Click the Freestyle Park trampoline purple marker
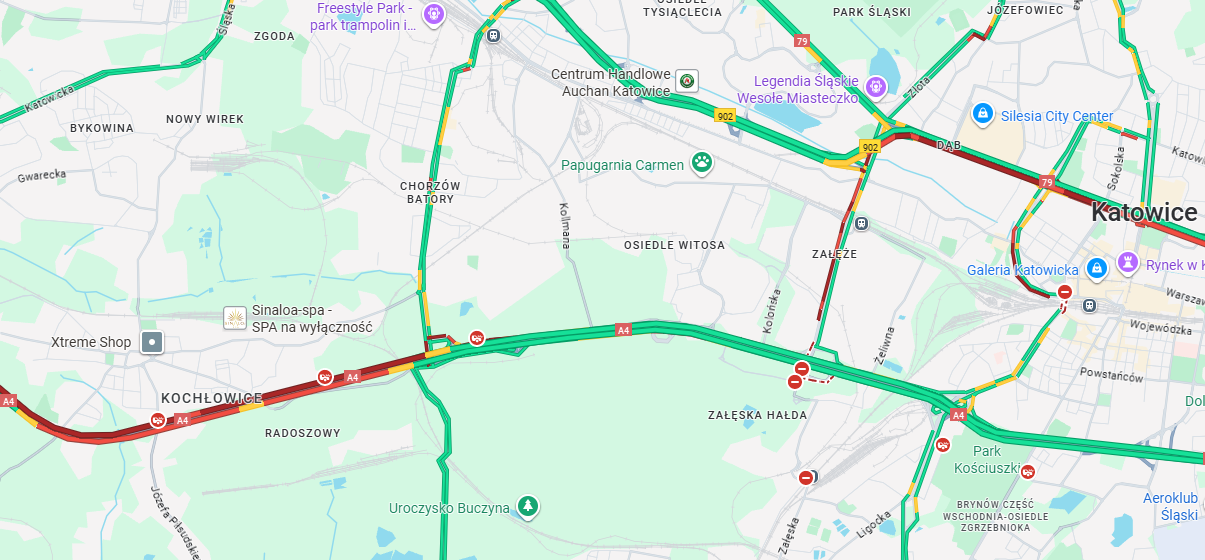 pos(433,14)
